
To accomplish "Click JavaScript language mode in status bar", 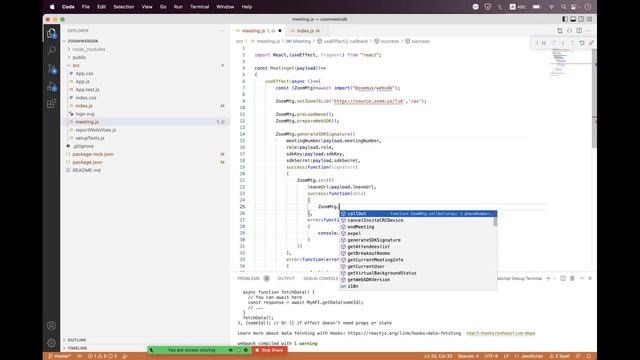I will (532, 356).
